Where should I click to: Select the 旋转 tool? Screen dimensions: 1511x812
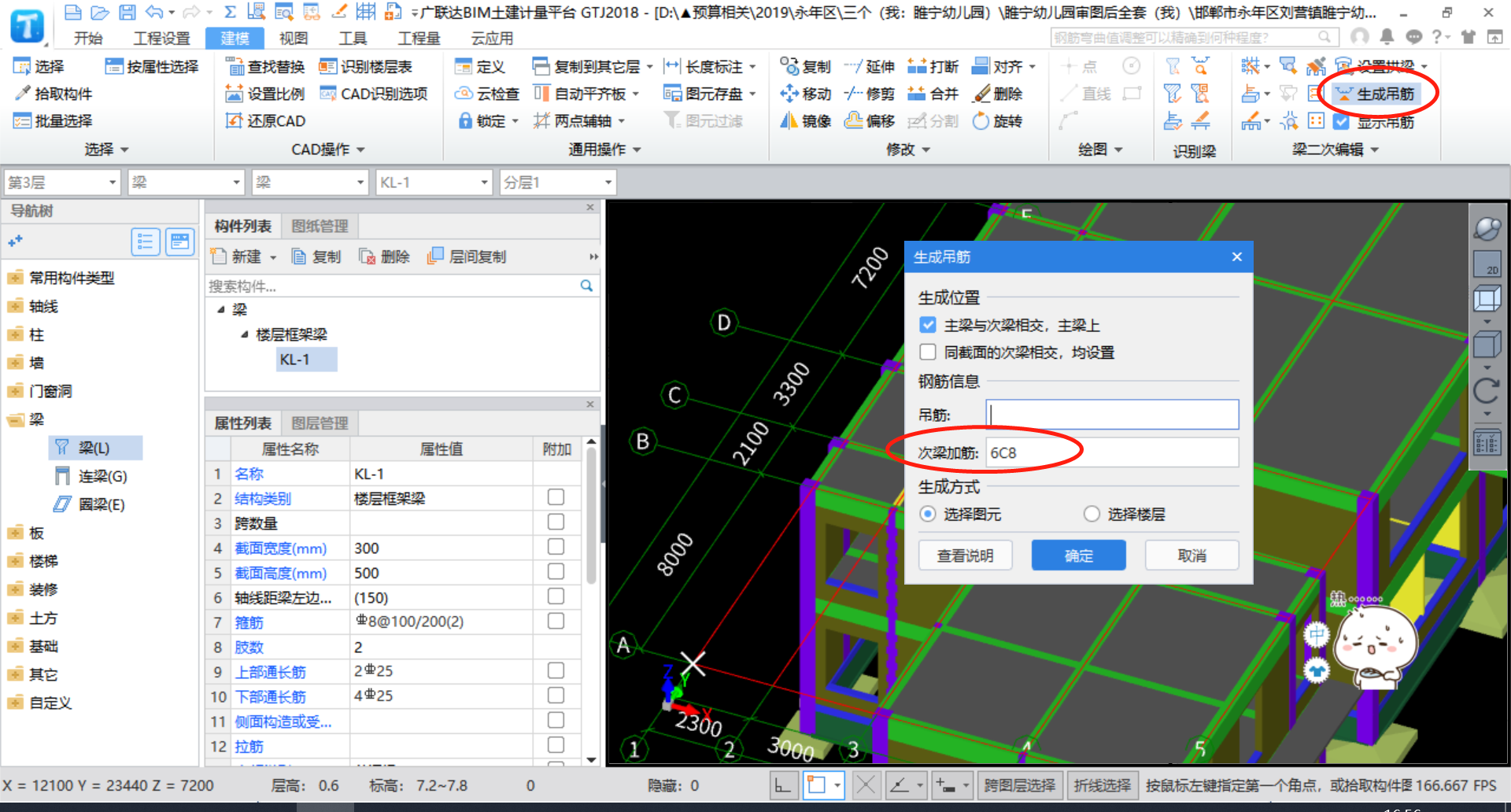pos(997,121)
